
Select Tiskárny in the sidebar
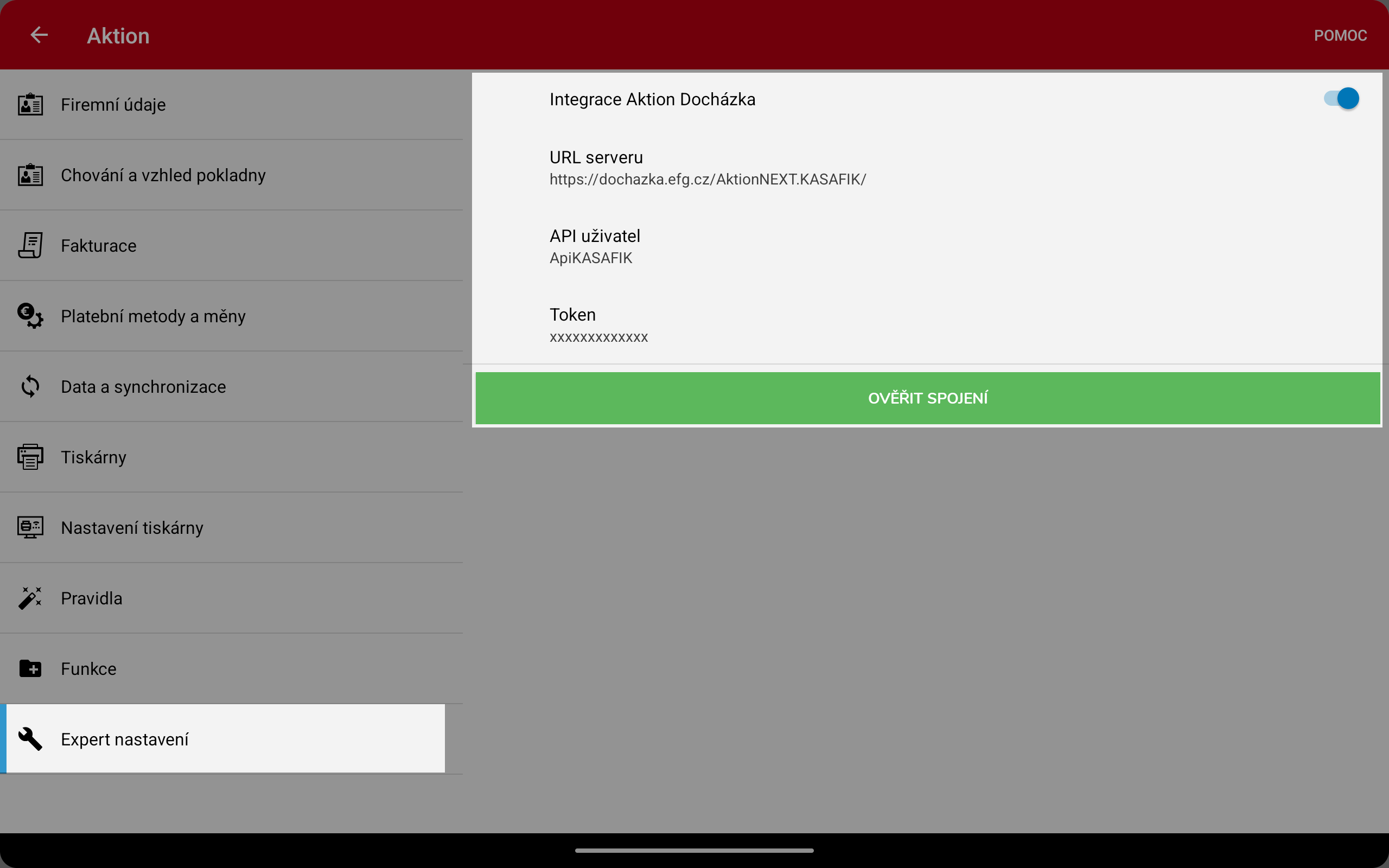[x=231, y=457]
